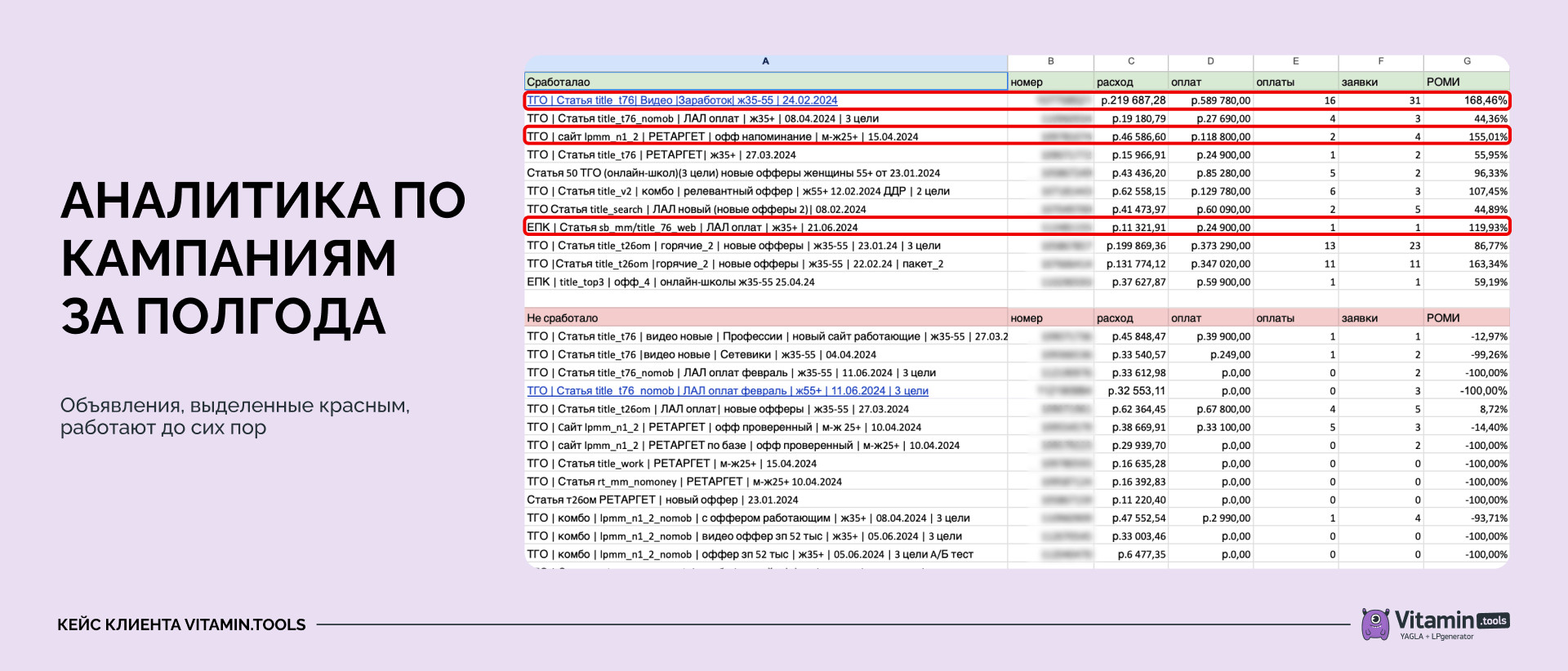Select the Статья т26ом РЕТАРГЕТ новый оффер row
The image size is (1568, 671).
click(x=1017, y=500)
